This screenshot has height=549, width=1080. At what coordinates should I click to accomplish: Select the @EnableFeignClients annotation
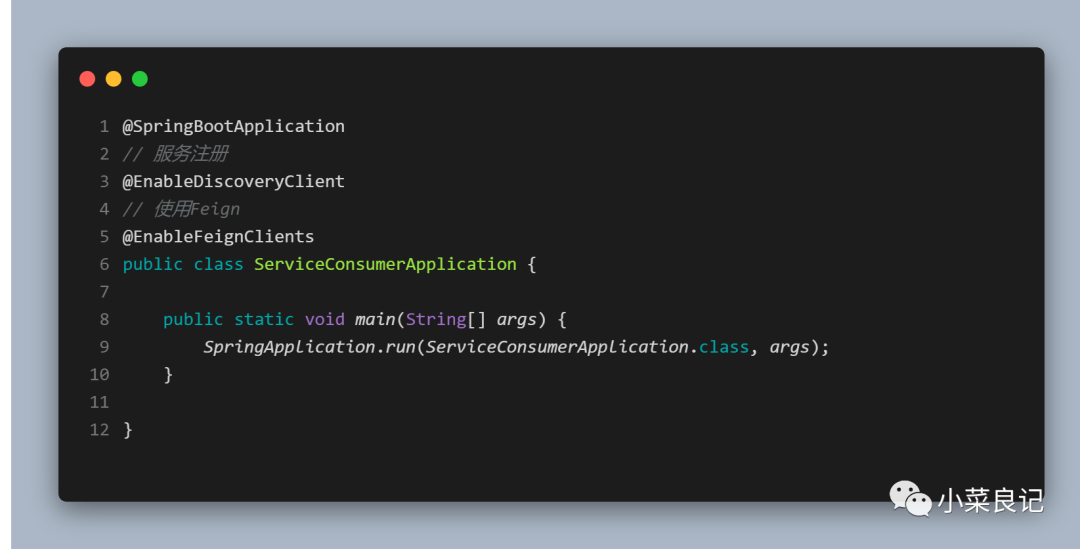coord(218,236)
